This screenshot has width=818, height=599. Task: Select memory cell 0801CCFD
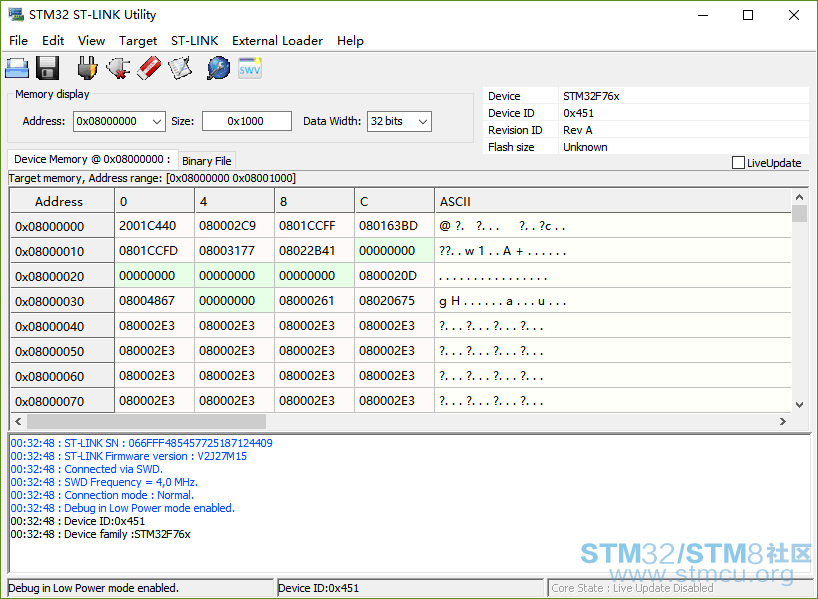[x=154, y=251]
